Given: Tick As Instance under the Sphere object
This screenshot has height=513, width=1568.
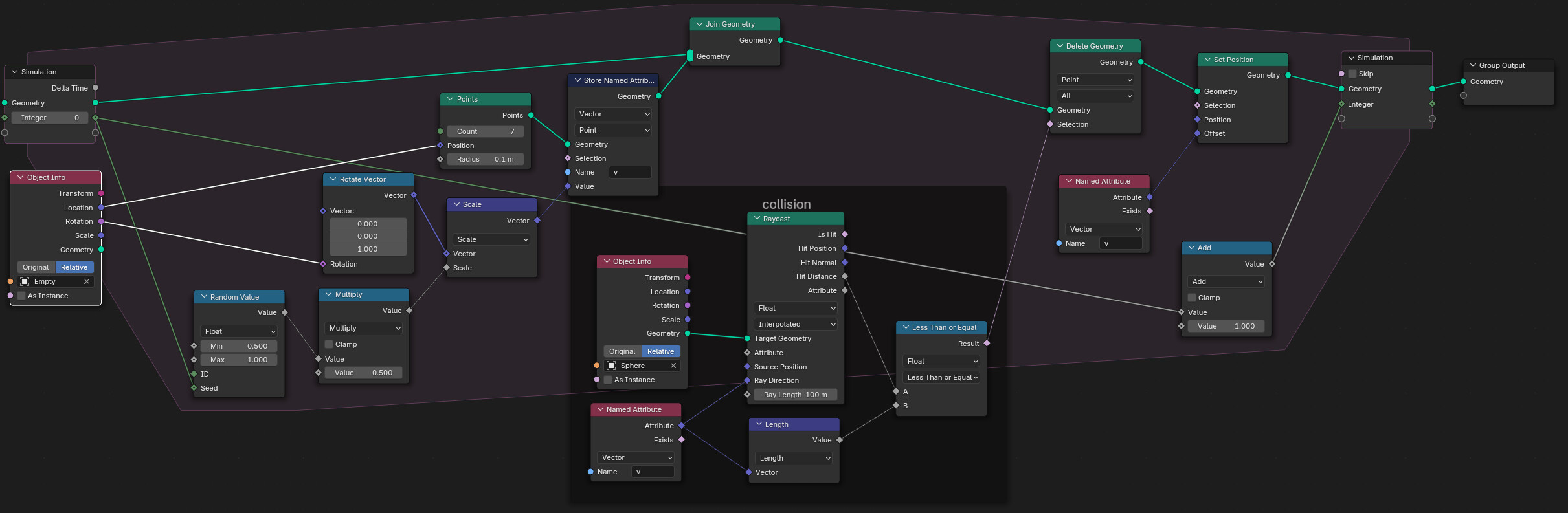Looking at the screenshot, I should 608,380.
